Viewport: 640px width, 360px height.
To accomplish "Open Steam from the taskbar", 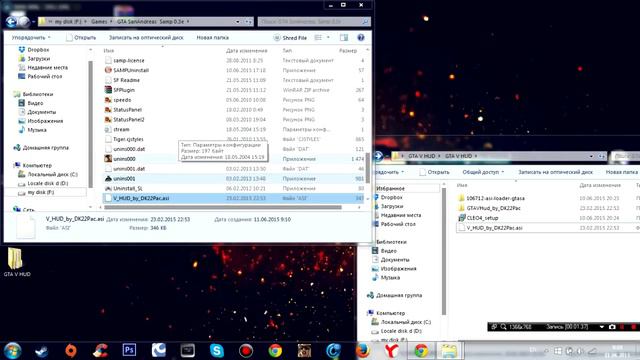I will pyautogui.click(x=42, y=351).
